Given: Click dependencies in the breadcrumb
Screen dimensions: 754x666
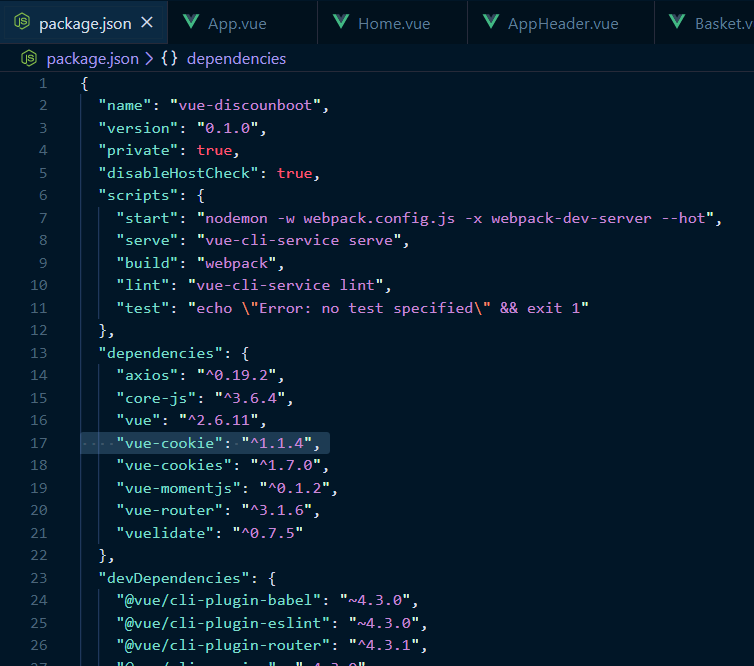Looking at the screenshot, I should 237,59.
